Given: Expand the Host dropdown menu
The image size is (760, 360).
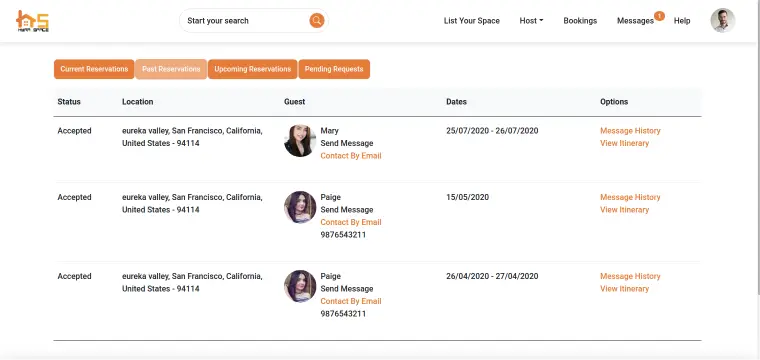Looking at the screenshot, I should (531, 21).
